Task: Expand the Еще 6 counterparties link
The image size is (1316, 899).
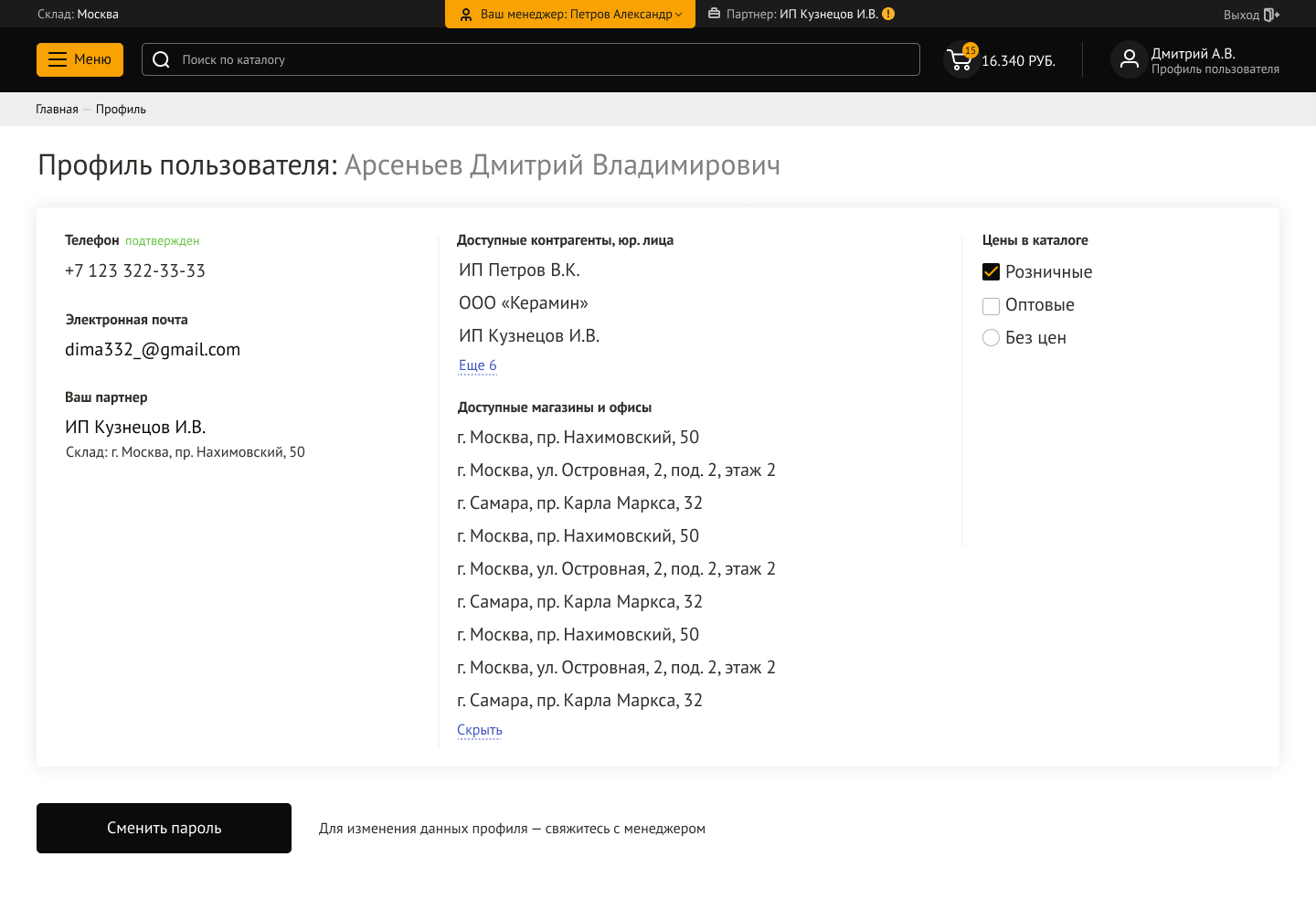Action: click(x=478, y=365)
